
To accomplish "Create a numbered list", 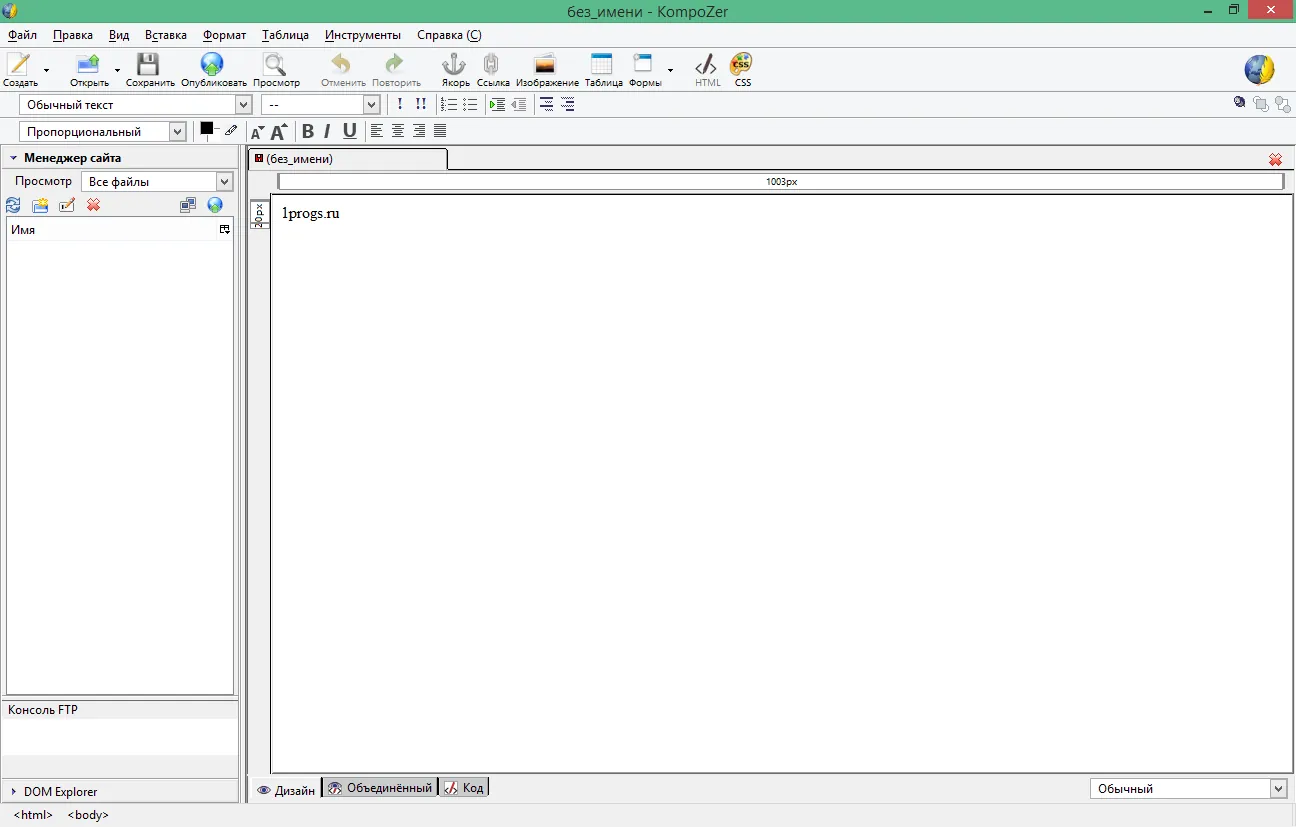I will [449, 104].
